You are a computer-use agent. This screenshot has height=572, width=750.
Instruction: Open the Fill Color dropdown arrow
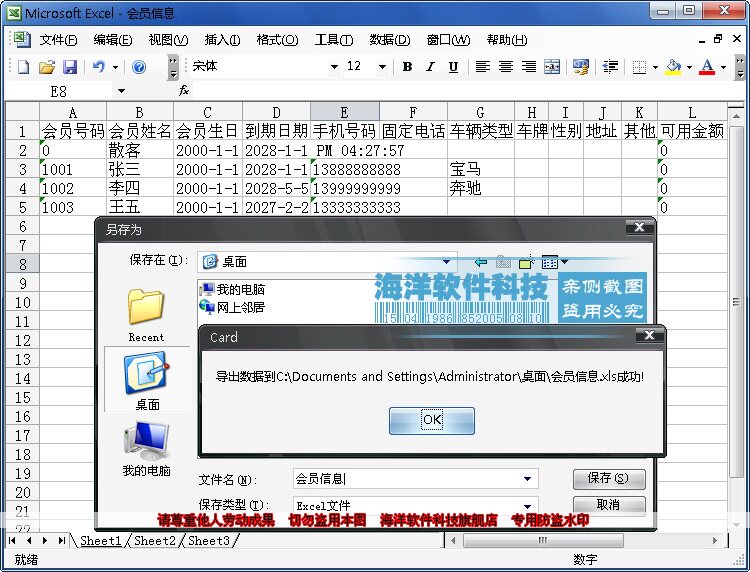(689, 67)
